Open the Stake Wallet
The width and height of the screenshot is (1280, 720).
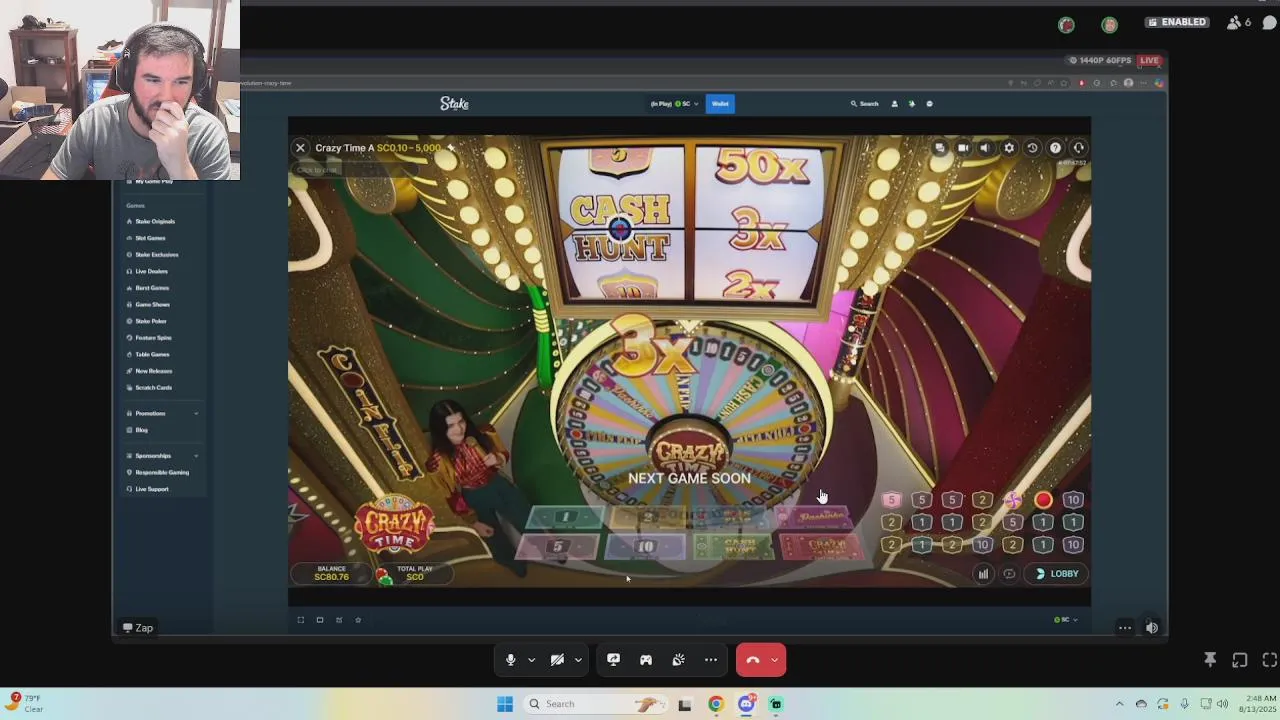720,104
